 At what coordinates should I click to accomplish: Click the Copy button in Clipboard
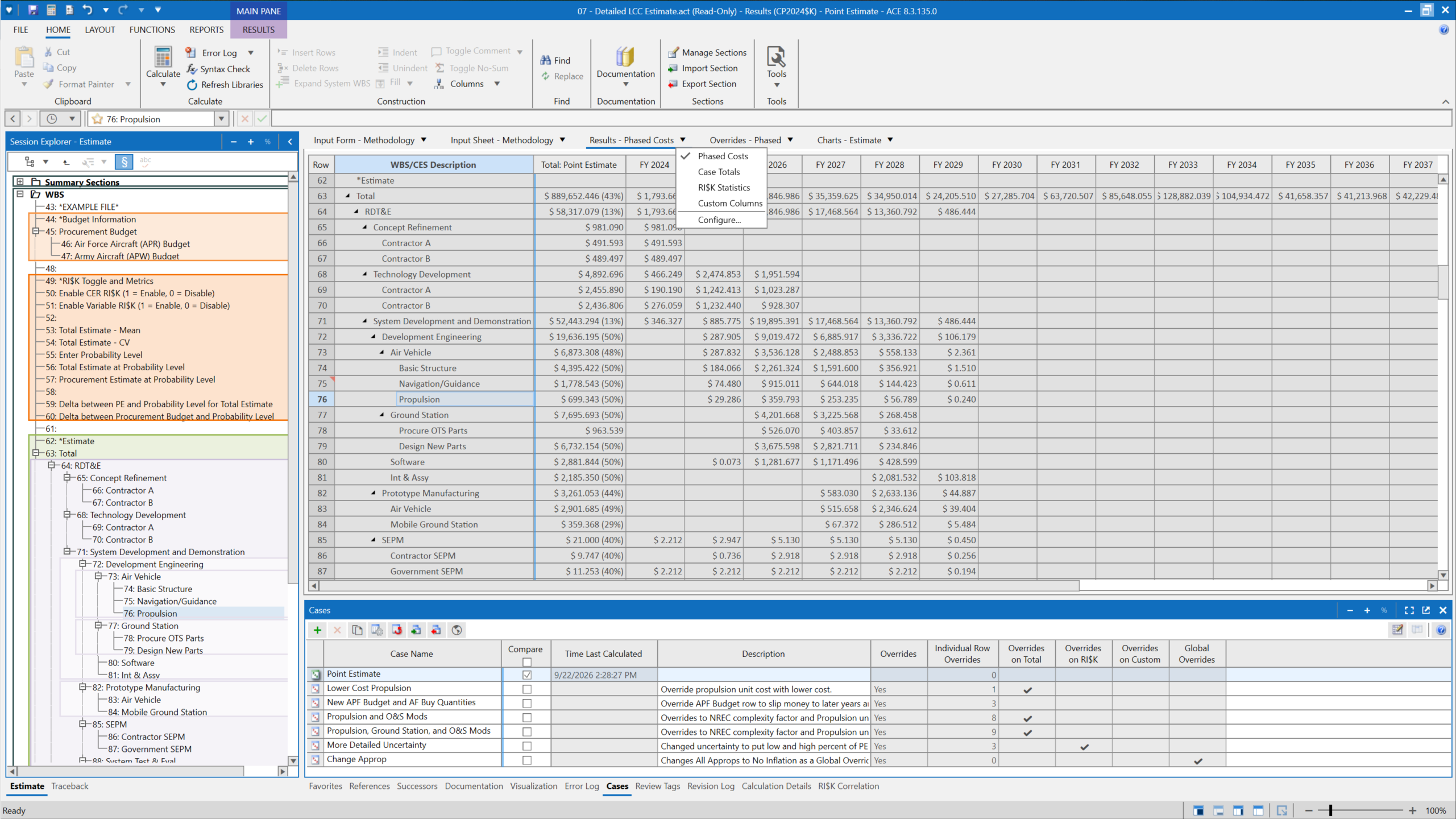pos(60,68)
